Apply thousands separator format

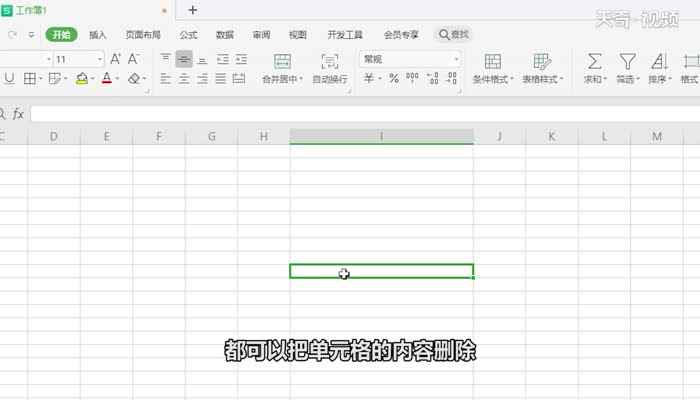412,78
